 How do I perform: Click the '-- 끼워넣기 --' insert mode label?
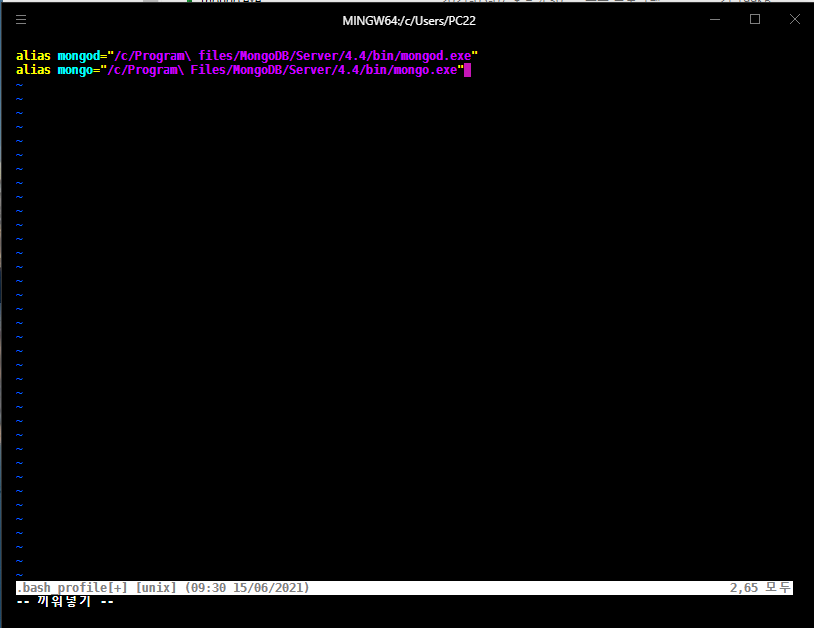point(65,602)
